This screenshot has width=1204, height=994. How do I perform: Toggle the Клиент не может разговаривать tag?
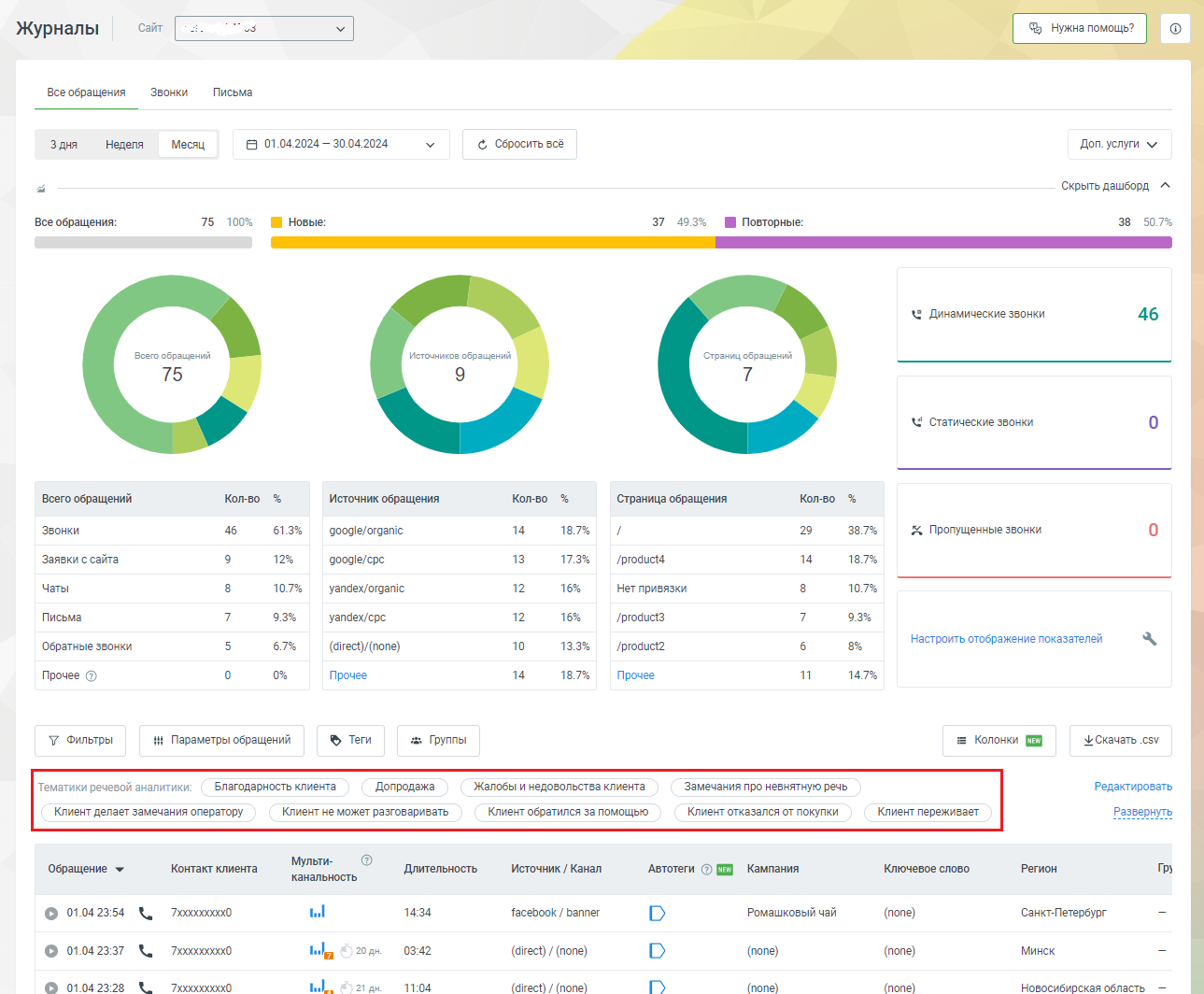tap(365, 813)
